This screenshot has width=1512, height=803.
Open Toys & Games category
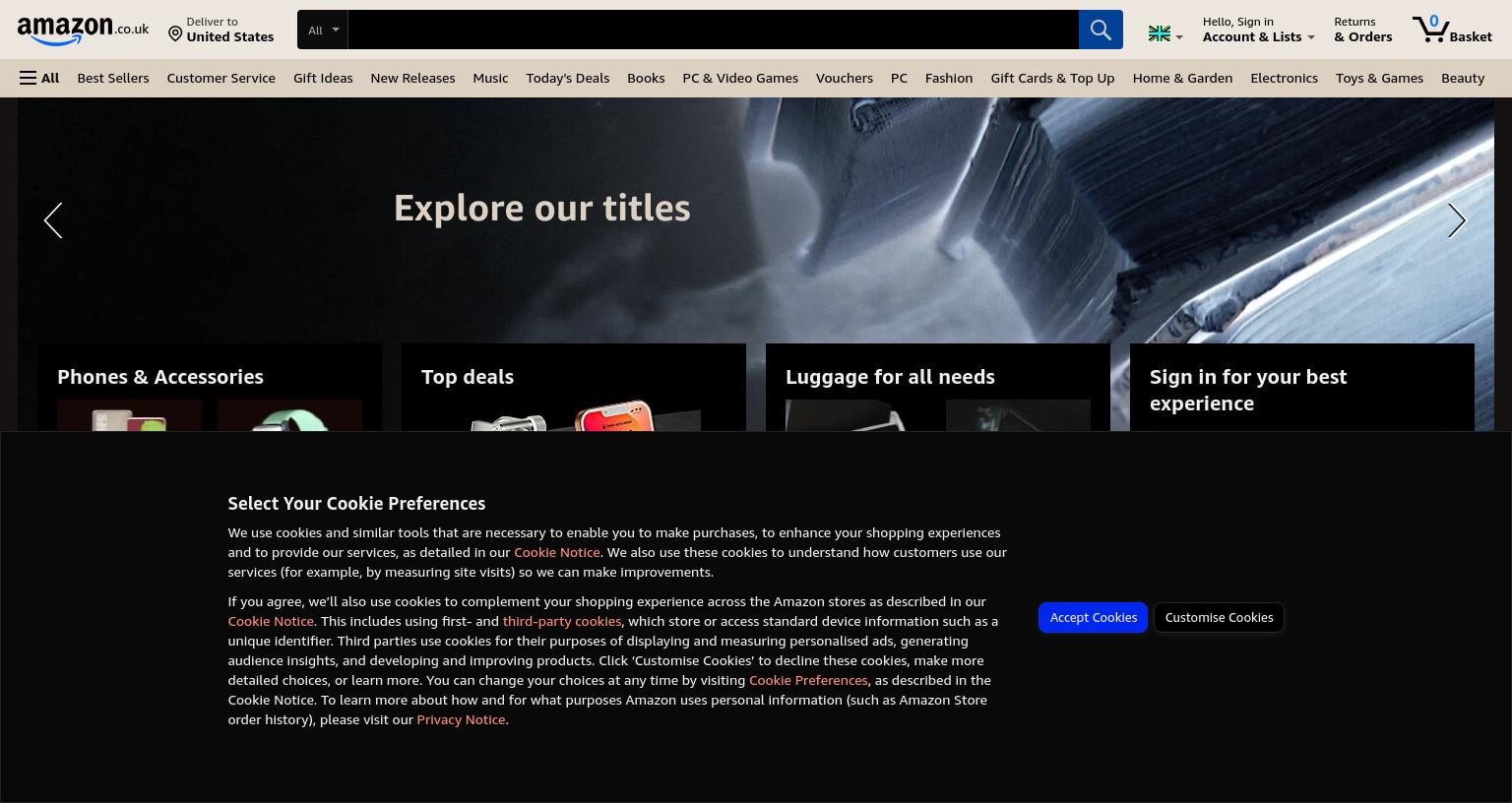[1379, 78]
